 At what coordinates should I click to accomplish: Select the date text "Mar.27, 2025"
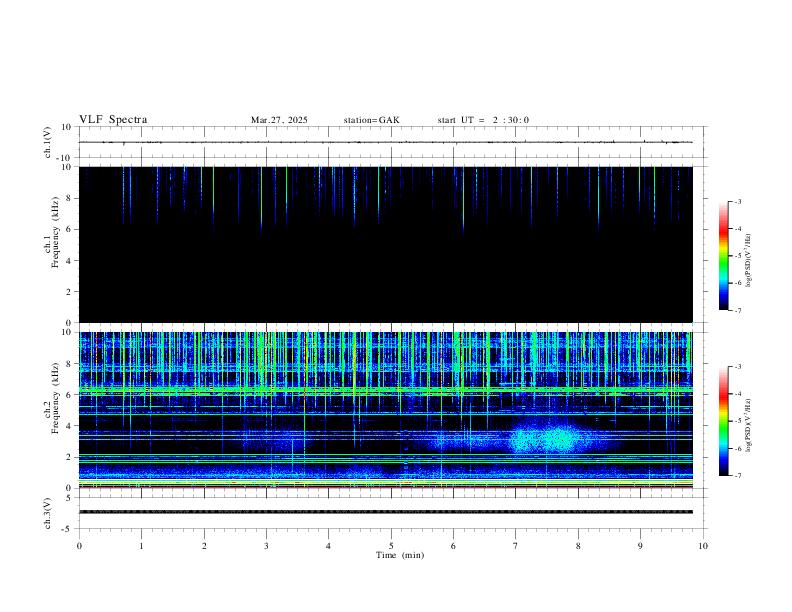279,120
